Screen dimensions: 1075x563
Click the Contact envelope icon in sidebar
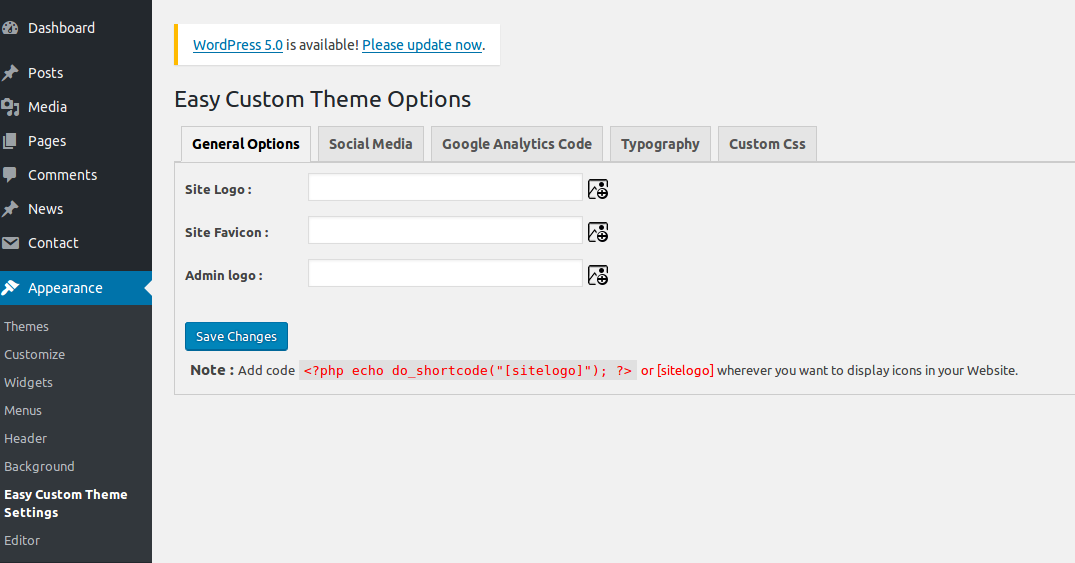coord(10,243)
